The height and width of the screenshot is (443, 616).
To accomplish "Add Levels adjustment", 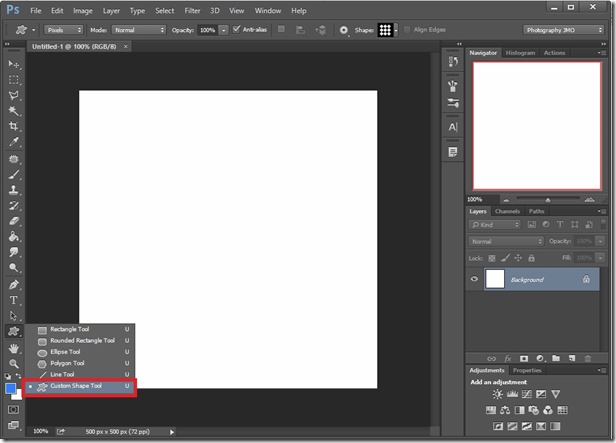I will 512,394.
